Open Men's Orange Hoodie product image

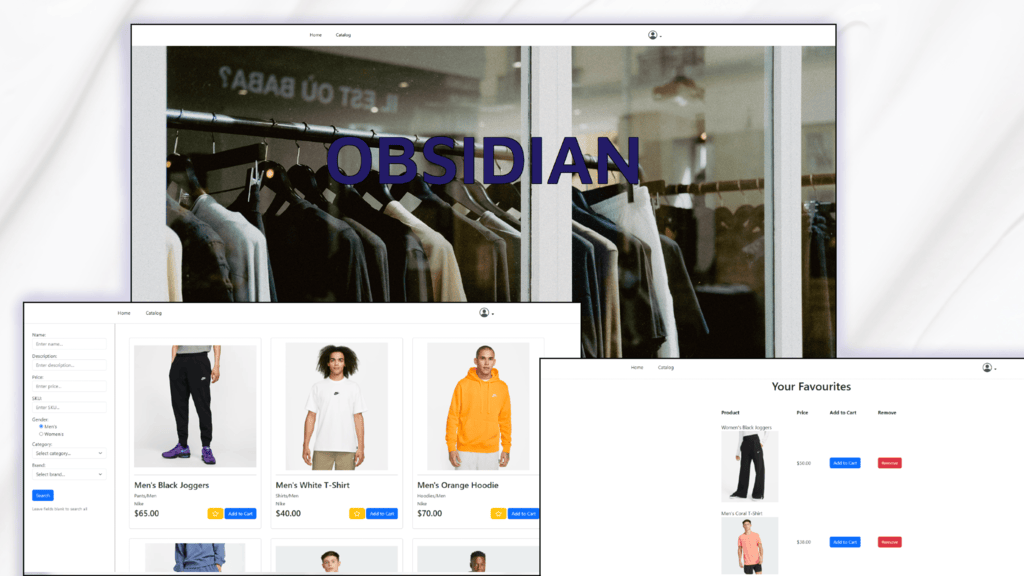(478, 407)
